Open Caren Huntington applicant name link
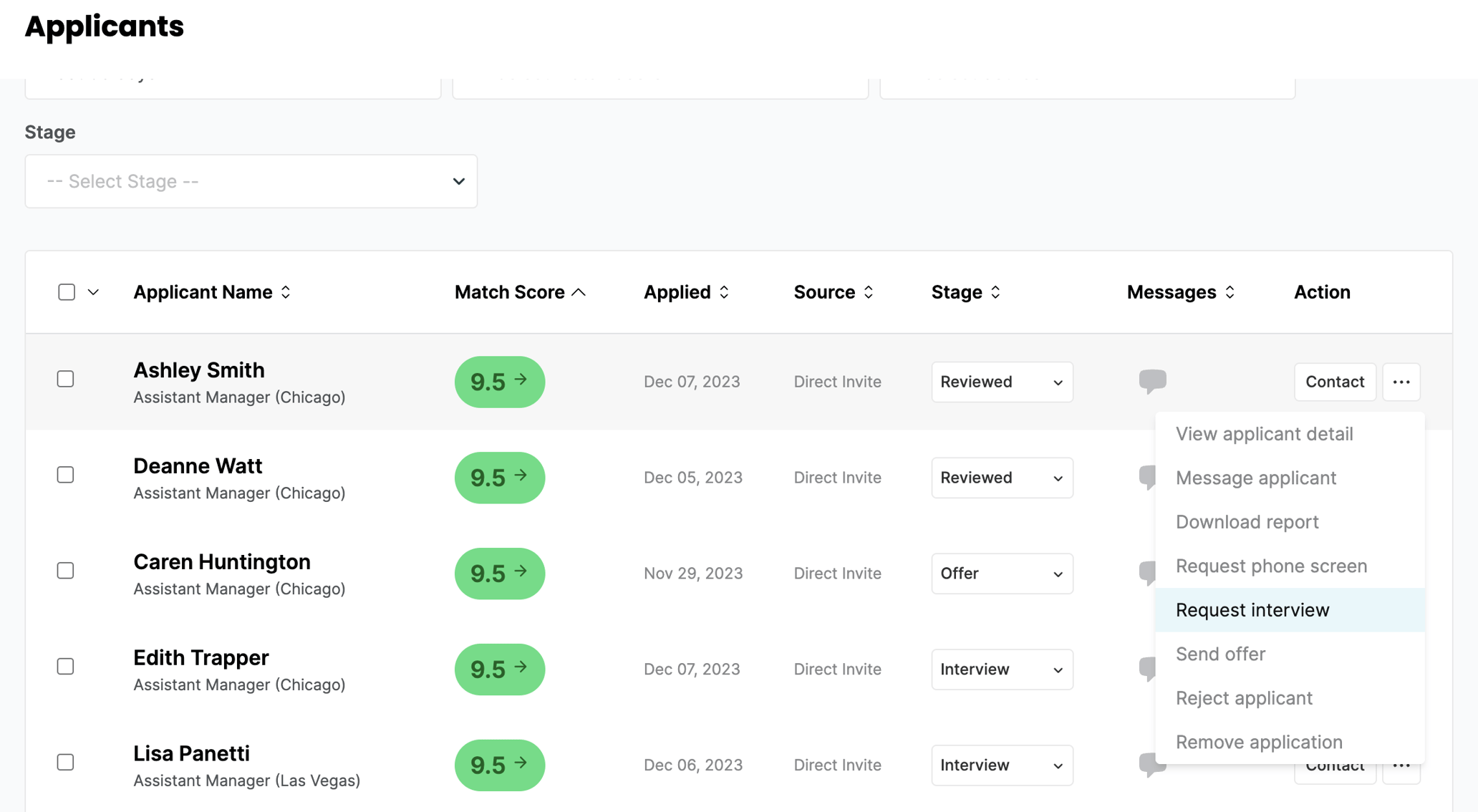 (x=222, y=562)
